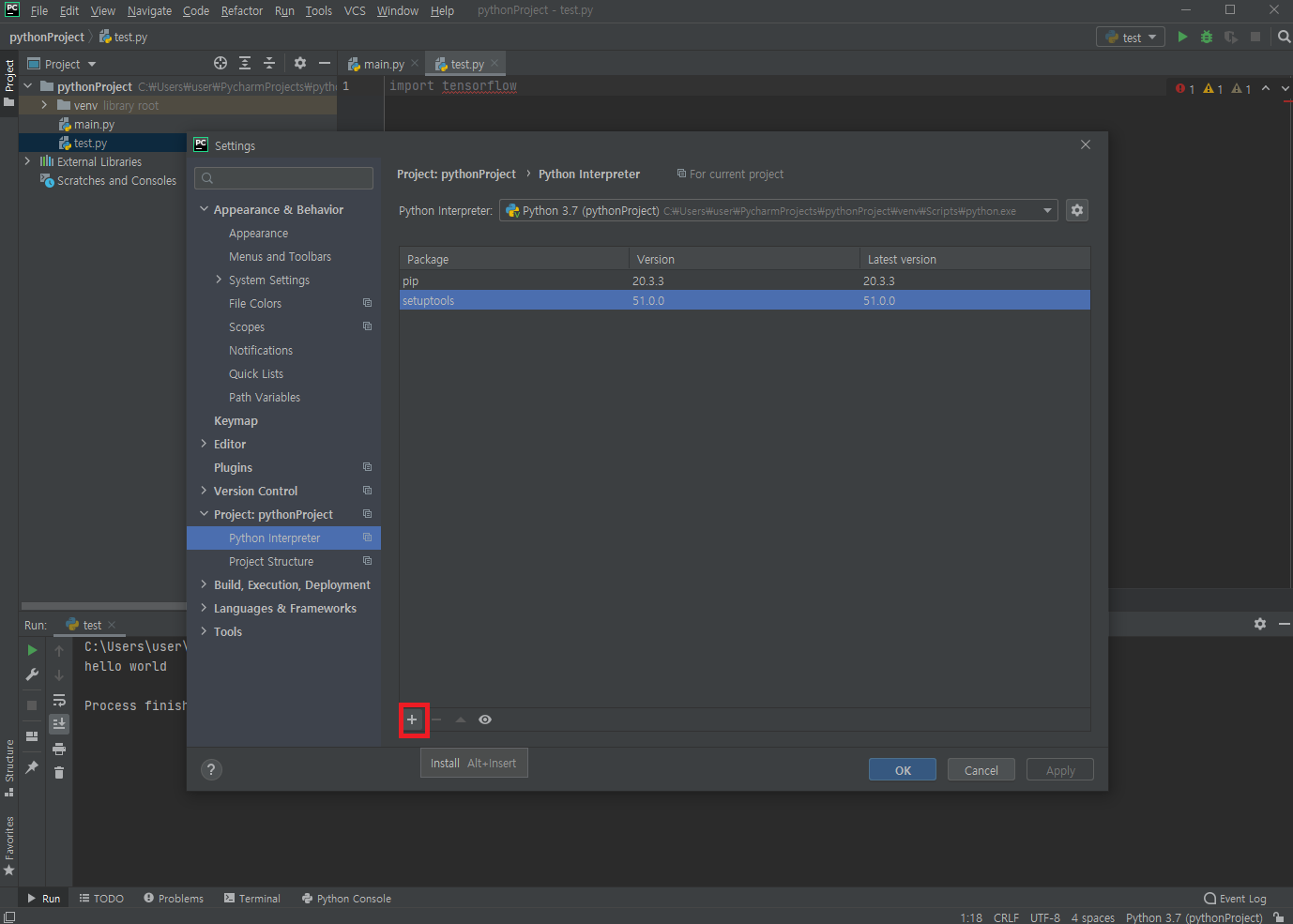The width and height of the screenshot is (1293, 924).
Task: Open Project Structure settings
Action: tap(270, 561)
